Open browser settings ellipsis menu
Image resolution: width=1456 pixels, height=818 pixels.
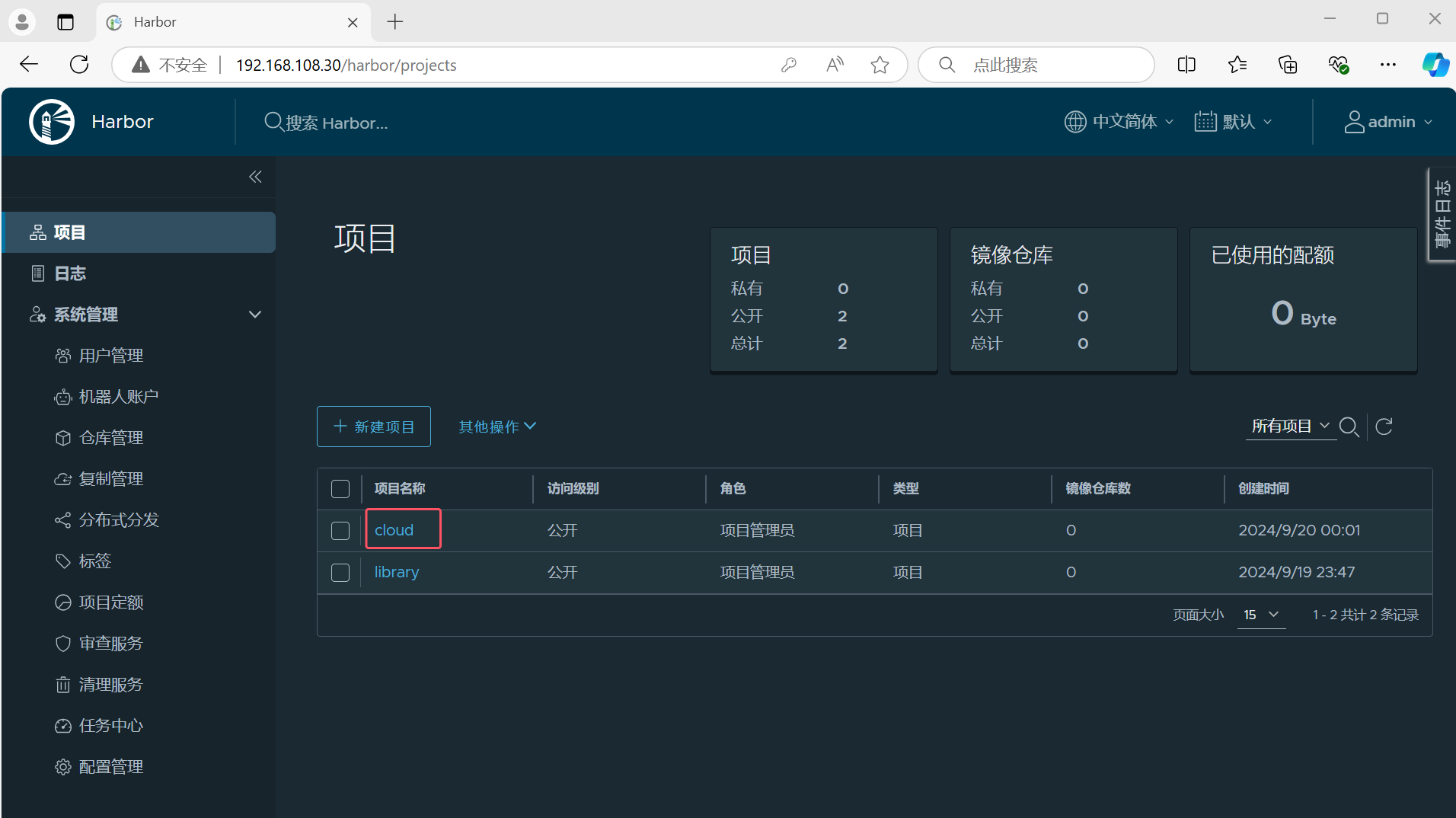click(x=1388, y=65)
